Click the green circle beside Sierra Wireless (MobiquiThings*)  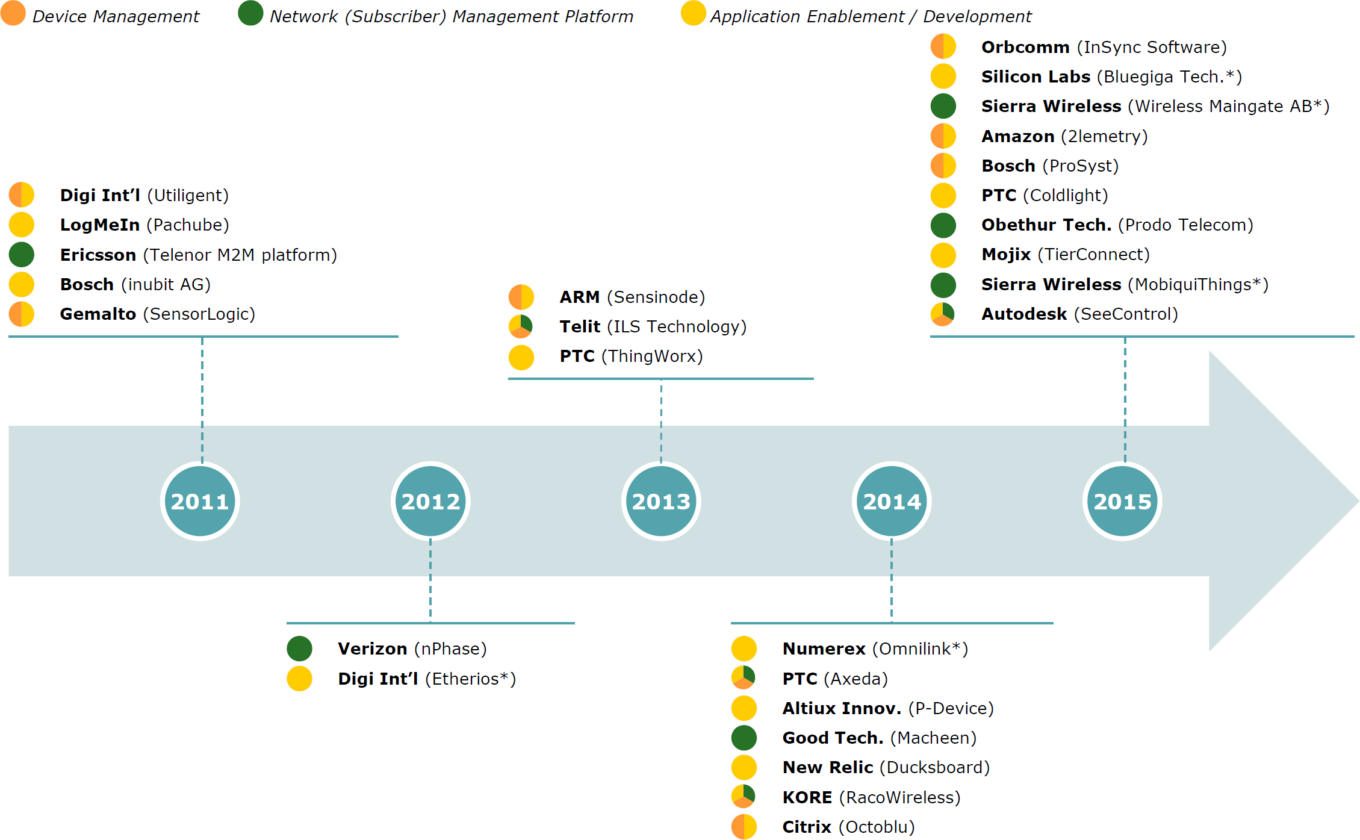(x=943, y=284)
